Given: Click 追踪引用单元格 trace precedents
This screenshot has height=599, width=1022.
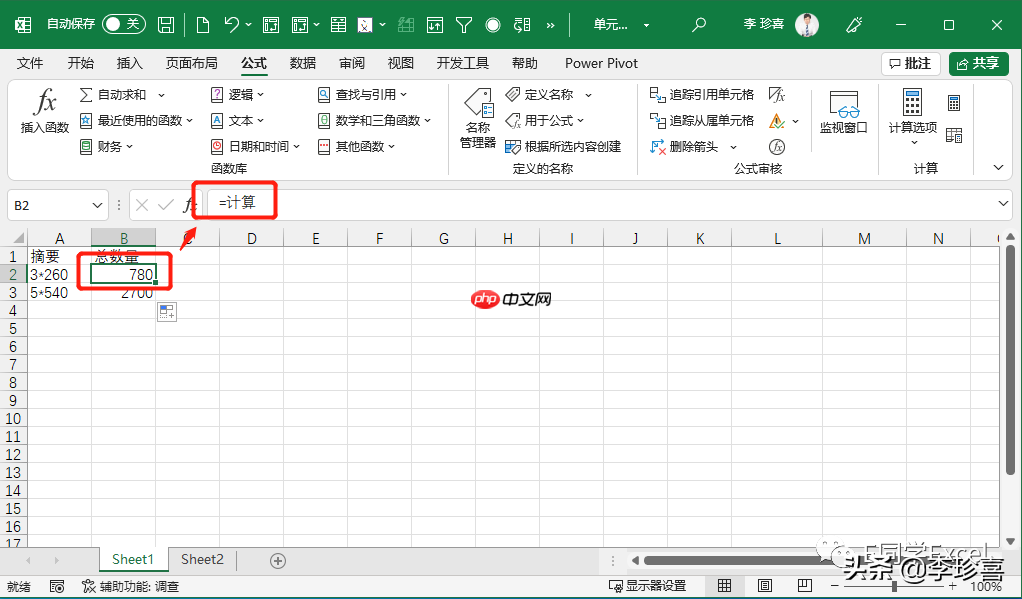Looking at the screenshot, I should click(702, 95).
